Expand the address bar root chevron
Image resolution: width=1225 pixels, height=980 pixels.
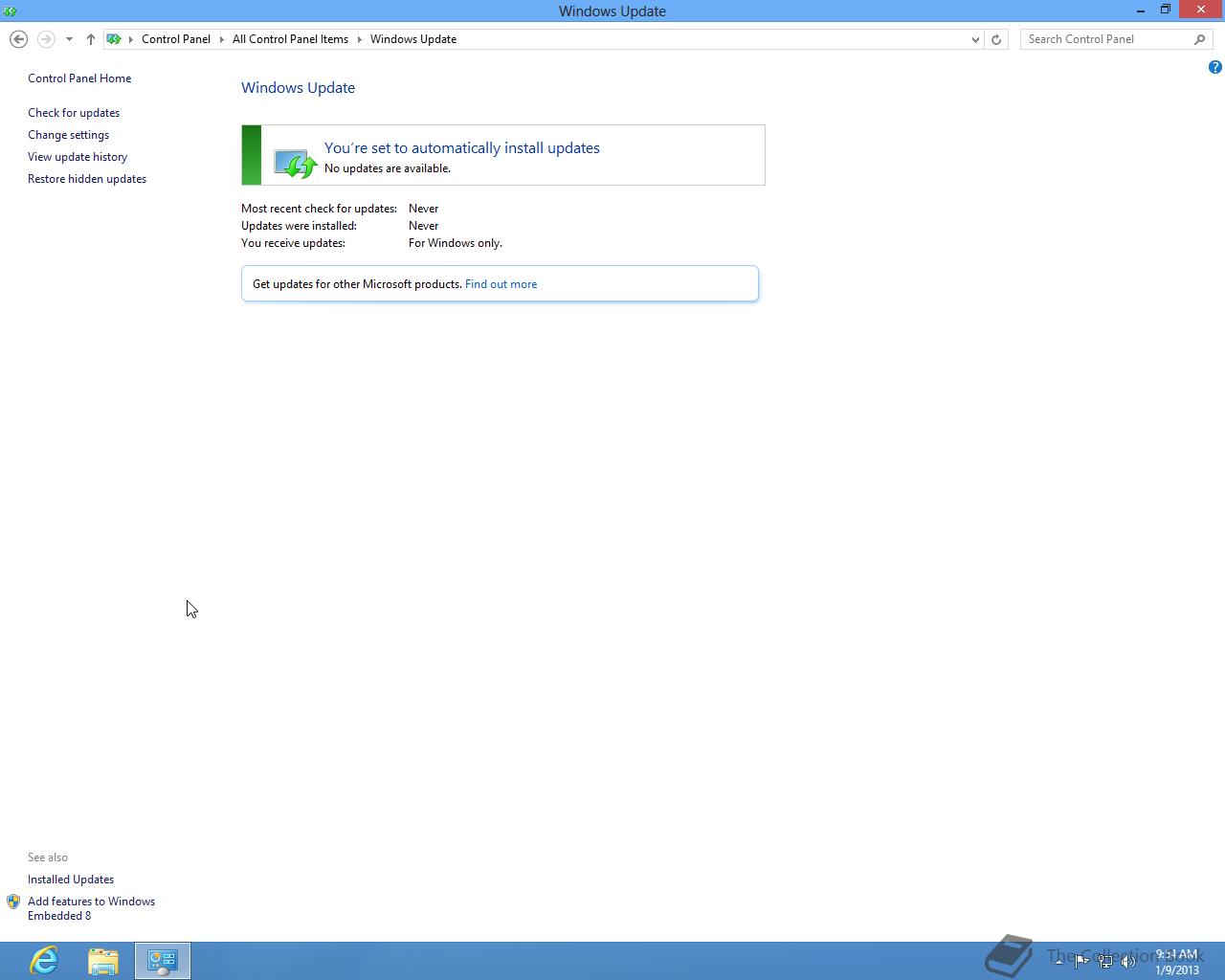click(131, 39)
